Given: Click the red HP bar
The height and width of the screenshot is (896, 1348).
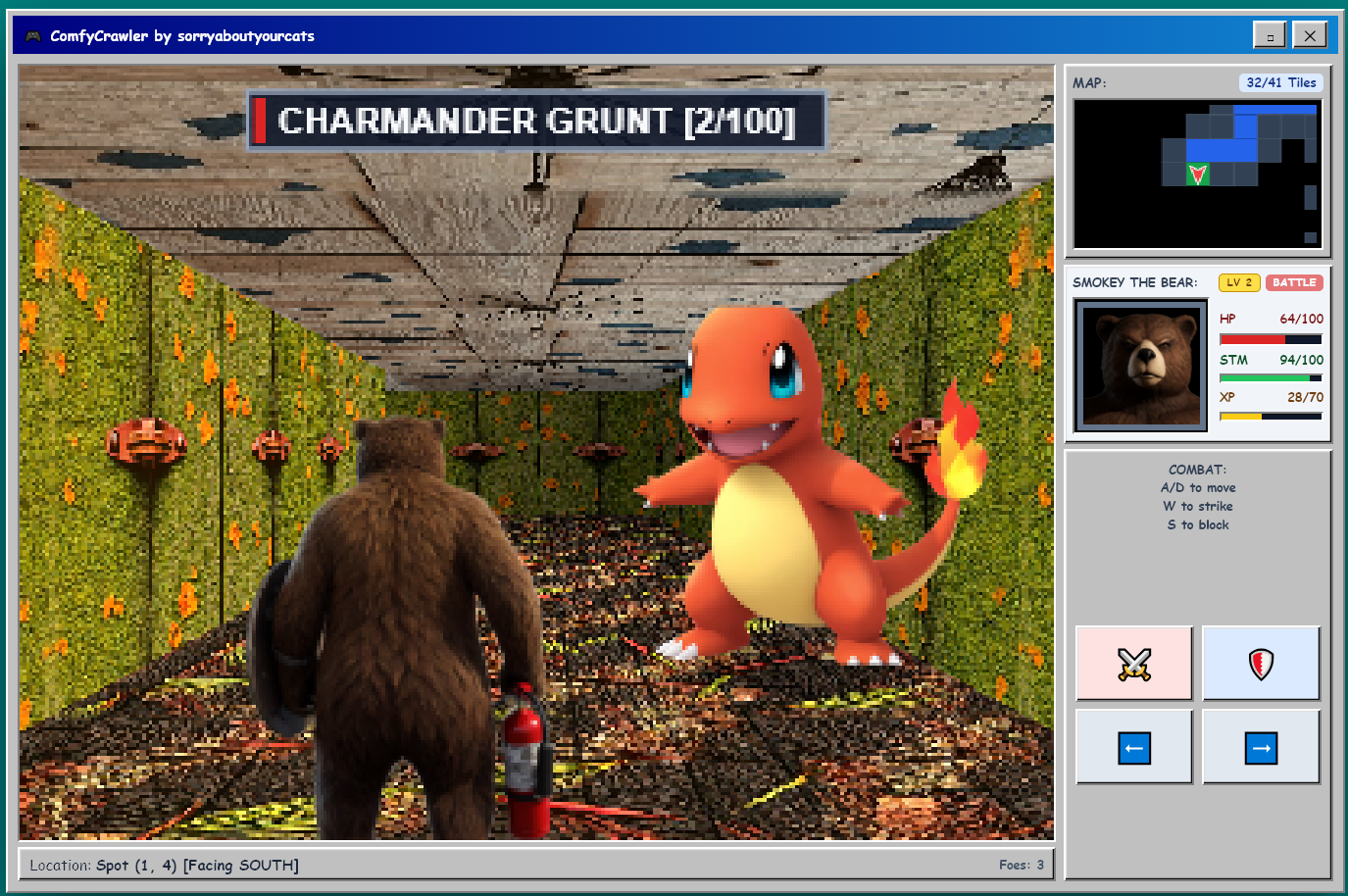Looking at the screenshot, I should 1271,339.
